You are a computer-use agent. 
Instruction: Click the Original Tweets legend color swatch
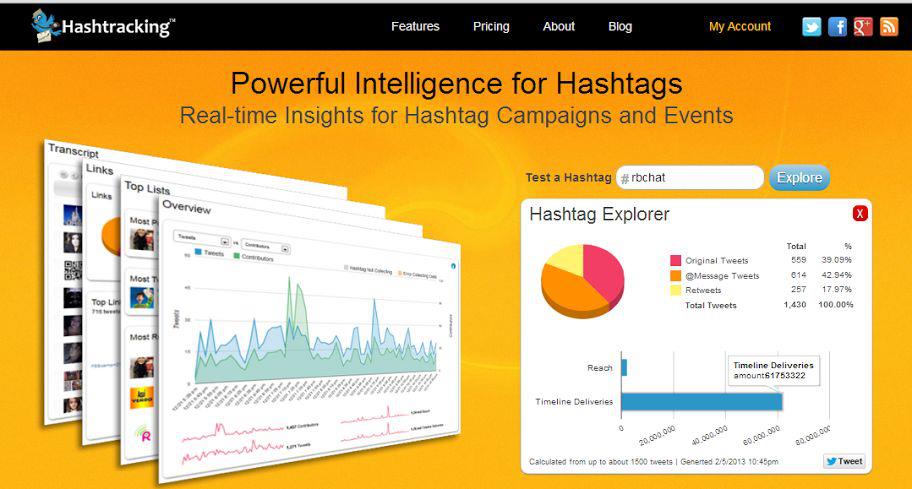[675, 261]
